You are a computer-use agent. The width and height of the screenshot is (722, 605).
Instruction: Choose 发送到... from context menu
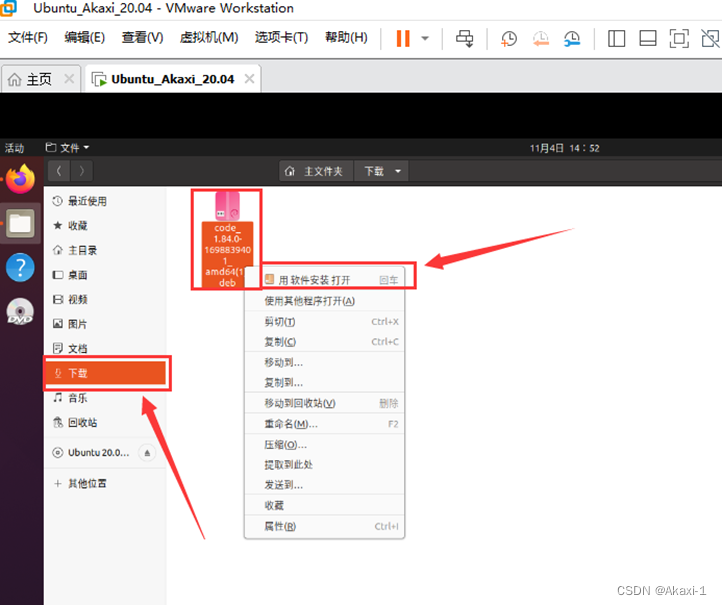(x=324, y=485)
